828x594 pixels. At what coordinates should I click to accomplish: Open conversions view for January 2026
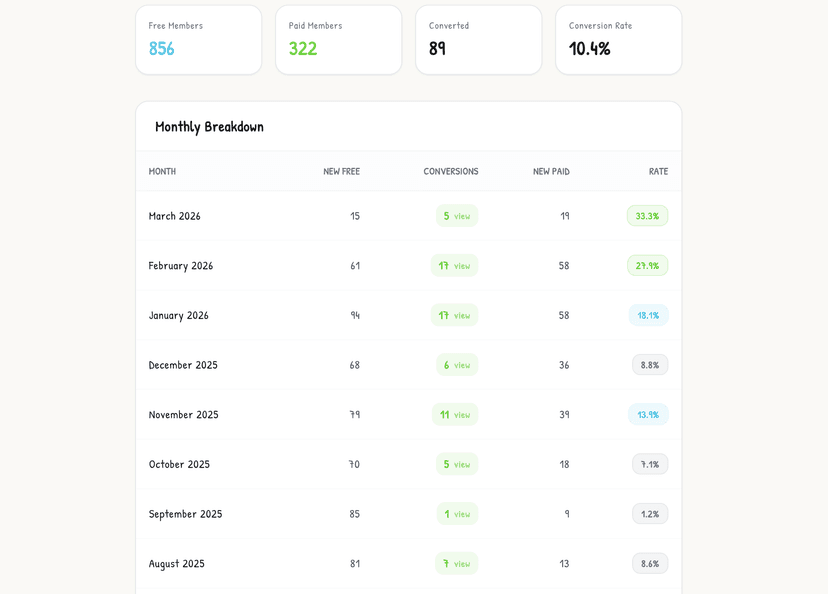[456, 315]
